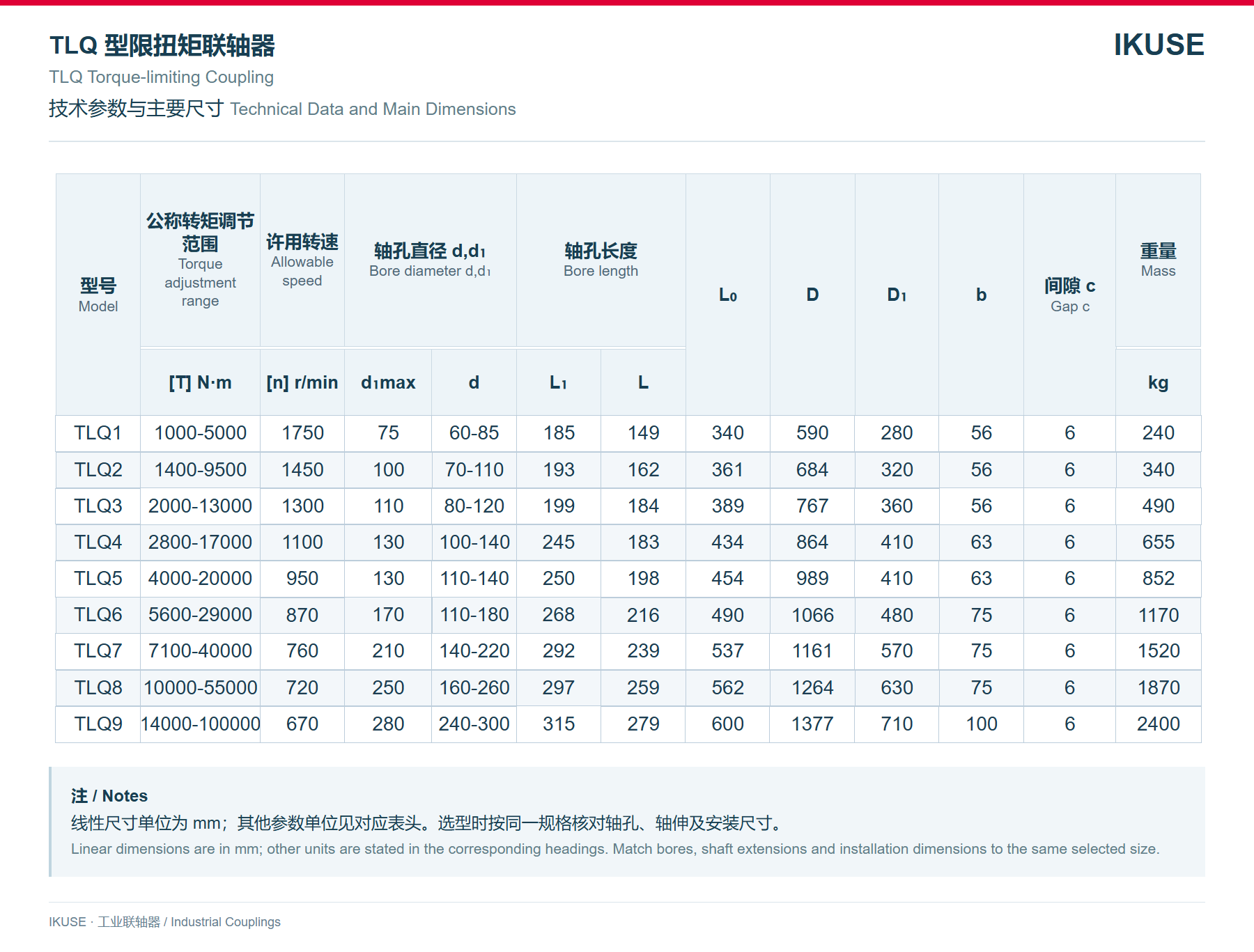1254x952 pixels.
Task: Click the Mass column header
Action: tap(1158, 260)
